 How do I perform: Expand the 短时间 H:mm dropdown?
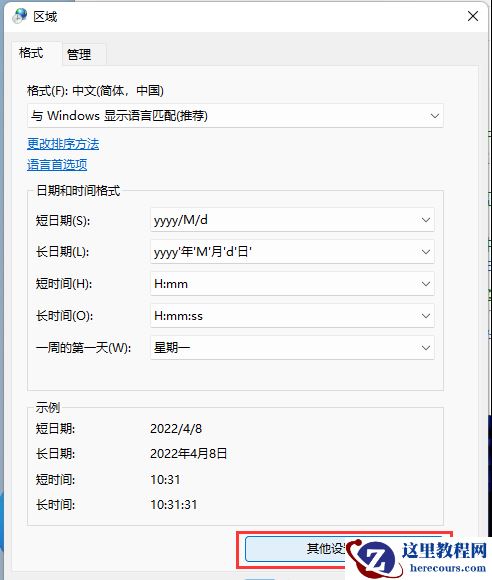pyautogui.click(x=292, y=284)
